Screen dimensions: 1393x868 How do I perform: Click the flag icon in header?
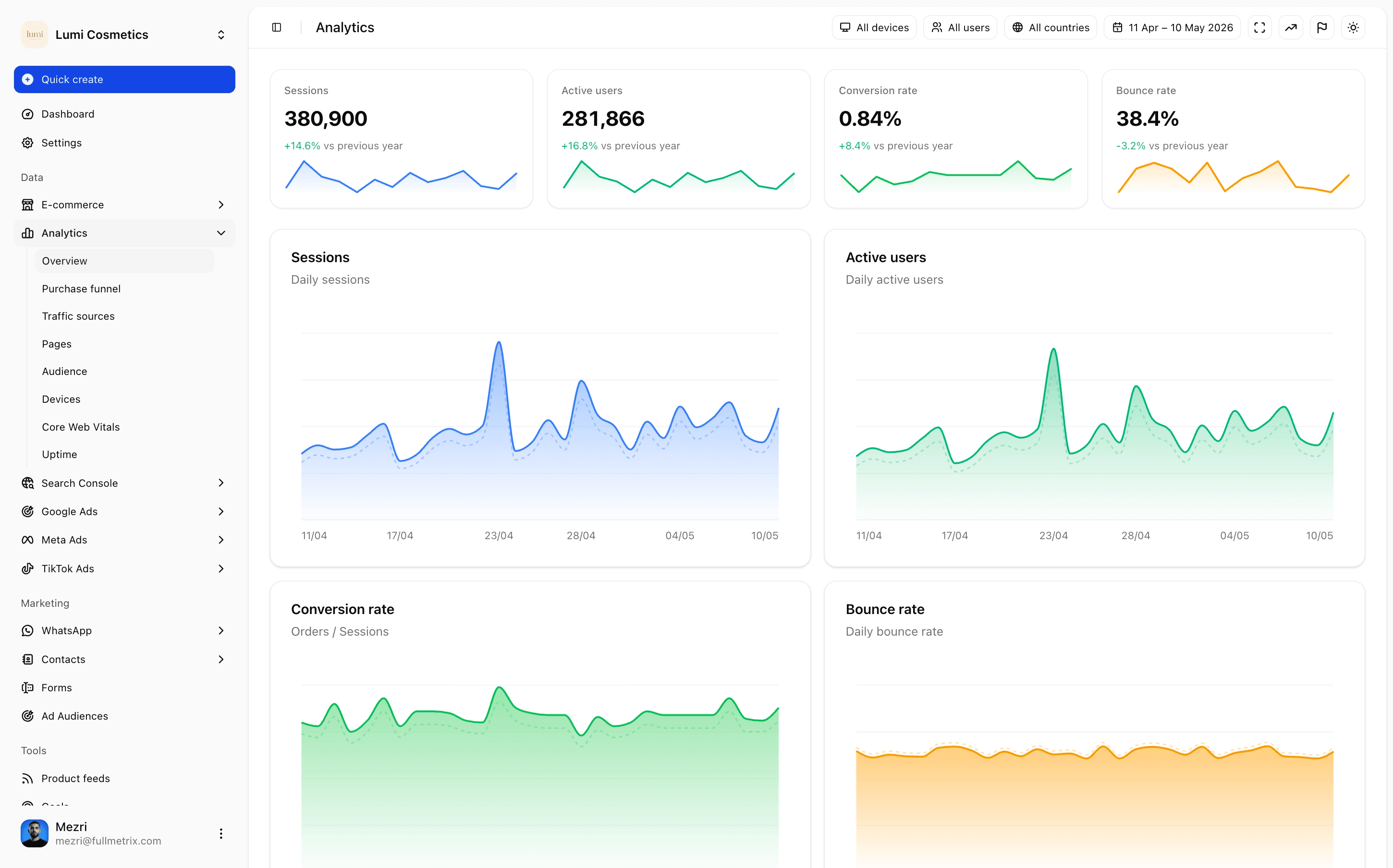click(1322, 27)
